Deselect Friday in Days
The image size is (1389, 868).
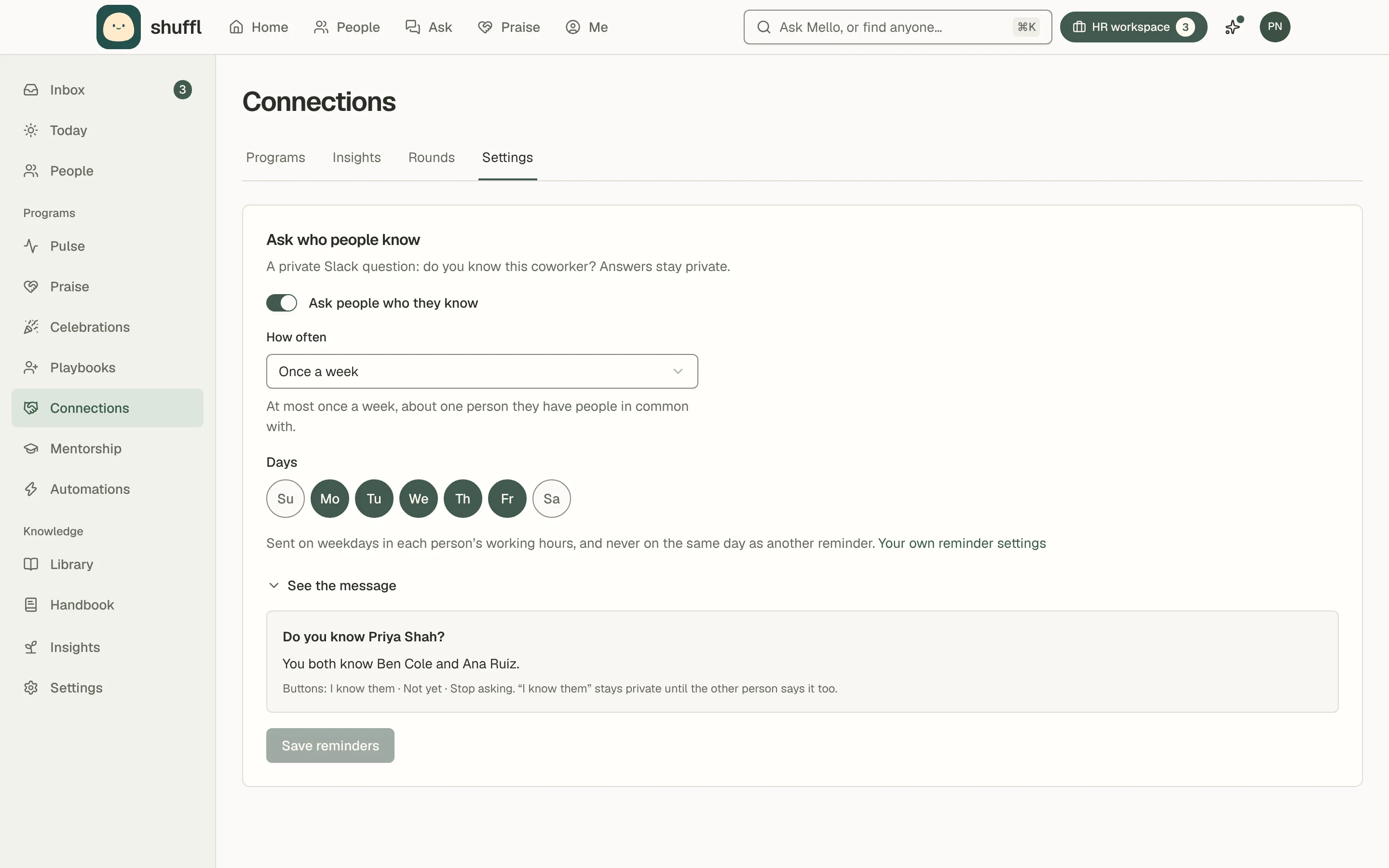[x=507, y=498]
